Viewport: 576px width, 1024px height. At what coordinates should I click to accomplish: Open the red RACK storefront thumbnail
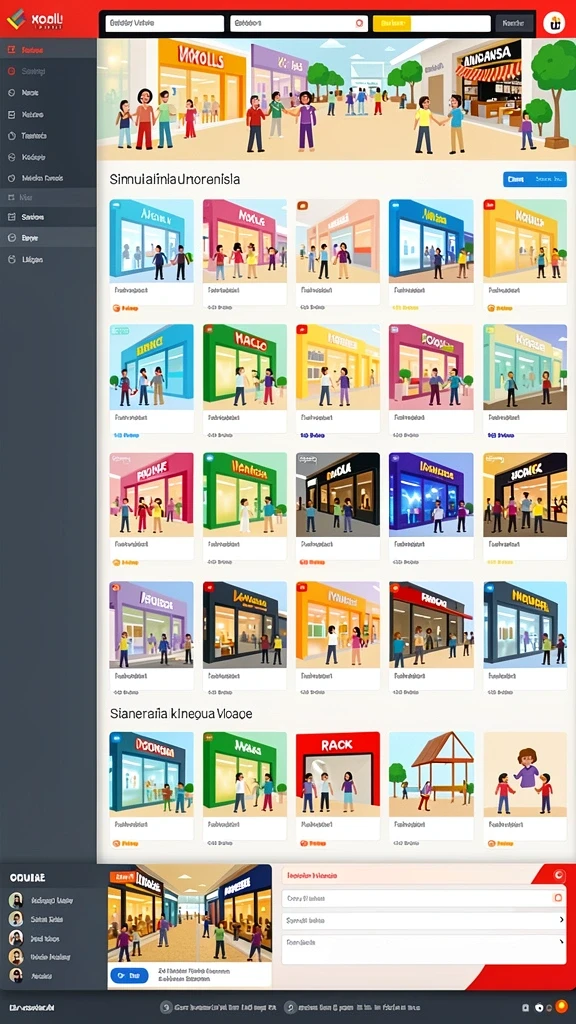coord(338,774)
